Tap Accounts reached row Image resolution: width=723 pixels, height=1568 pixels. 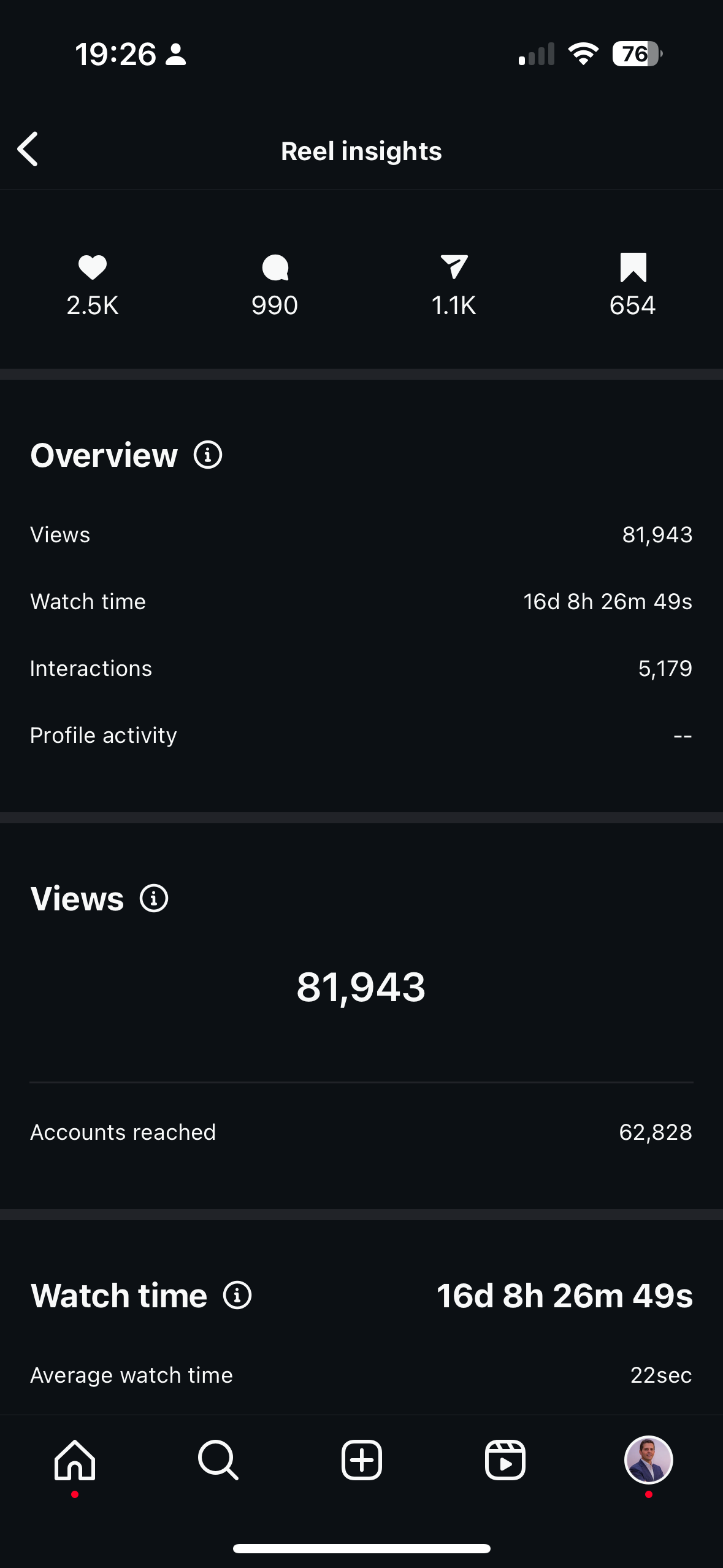(x=361, y=1132)
